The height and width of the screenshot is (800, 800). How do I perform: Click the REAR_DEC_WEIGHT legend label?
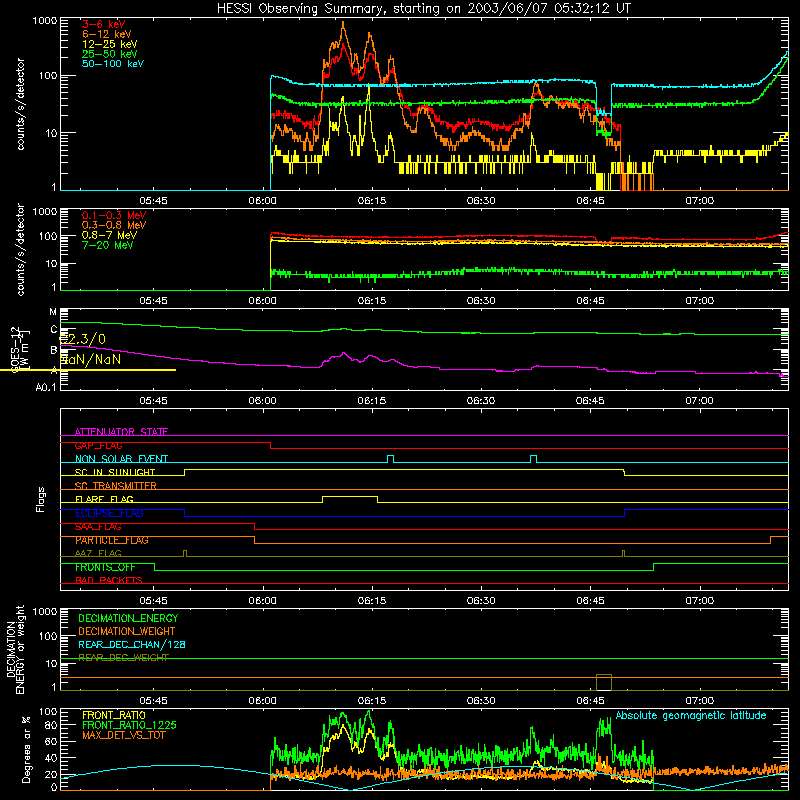tap(123, 658)
